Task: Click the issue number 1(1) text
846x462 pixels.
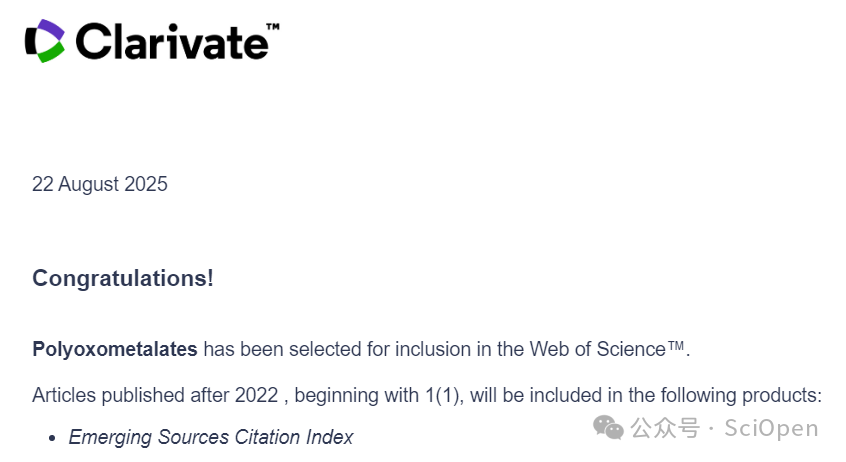Action: tap(444, 396)
